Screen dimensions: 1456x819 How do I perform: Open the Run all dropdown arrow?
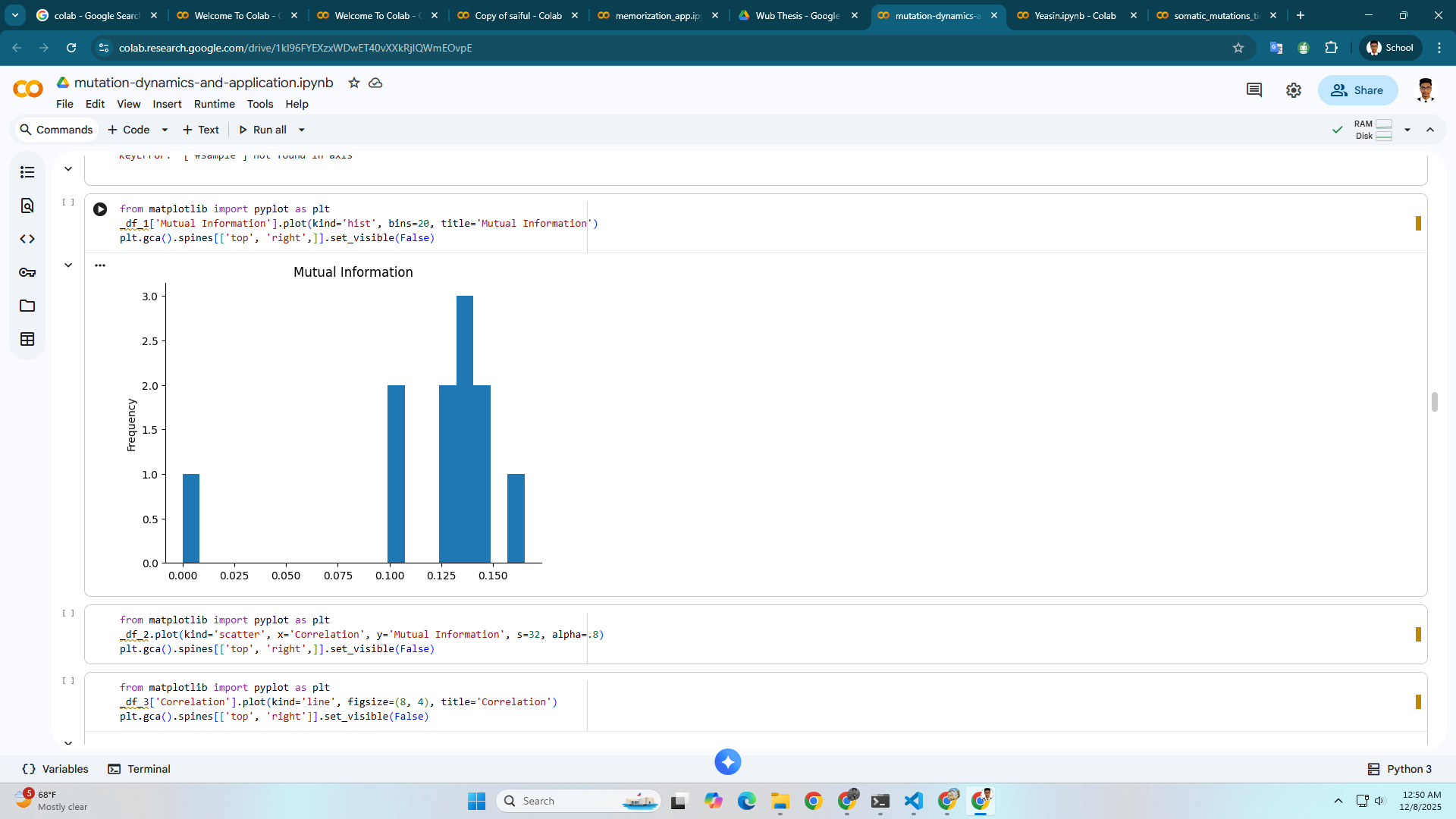(x=301, y=130)
